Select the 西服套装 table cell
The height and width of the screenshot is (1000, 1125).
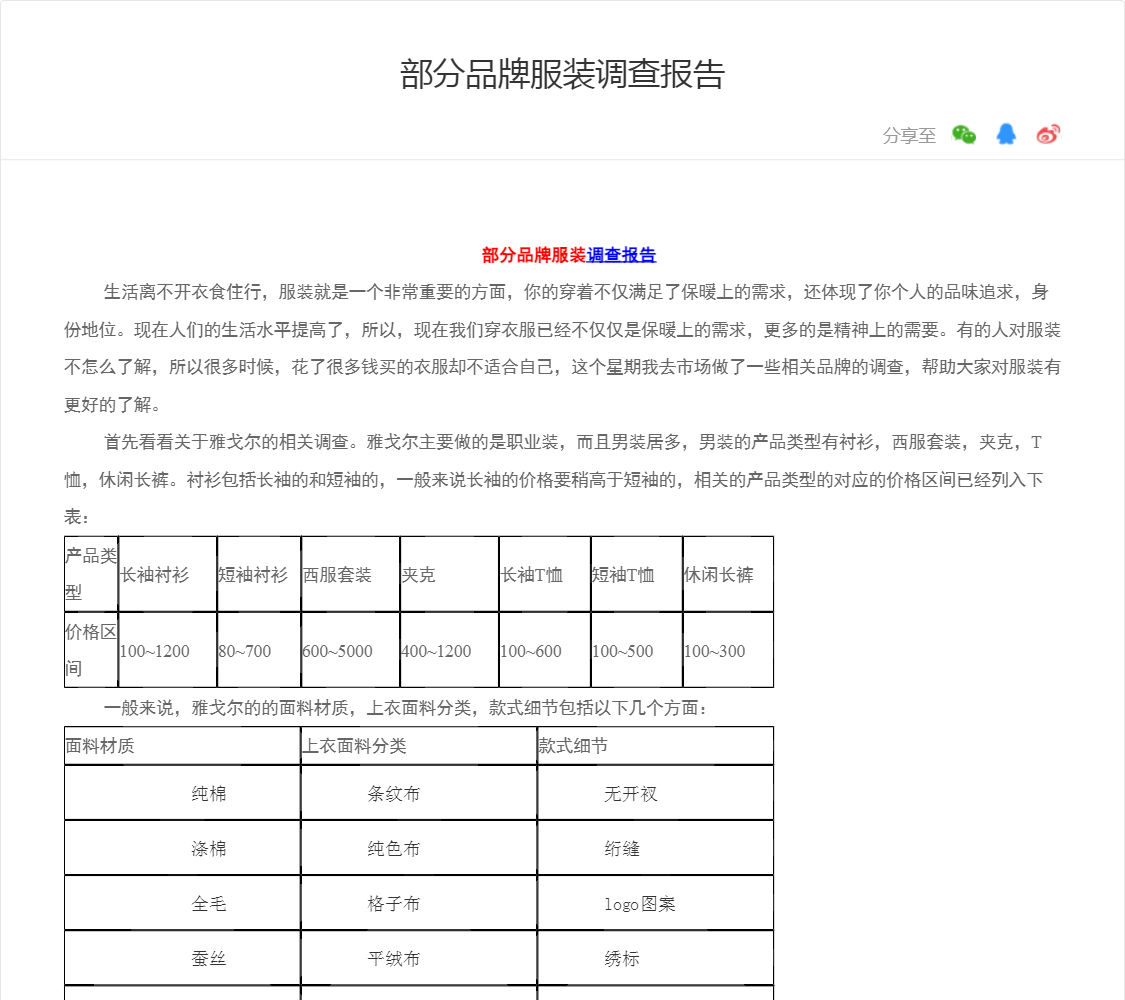[x=350, y=574]
